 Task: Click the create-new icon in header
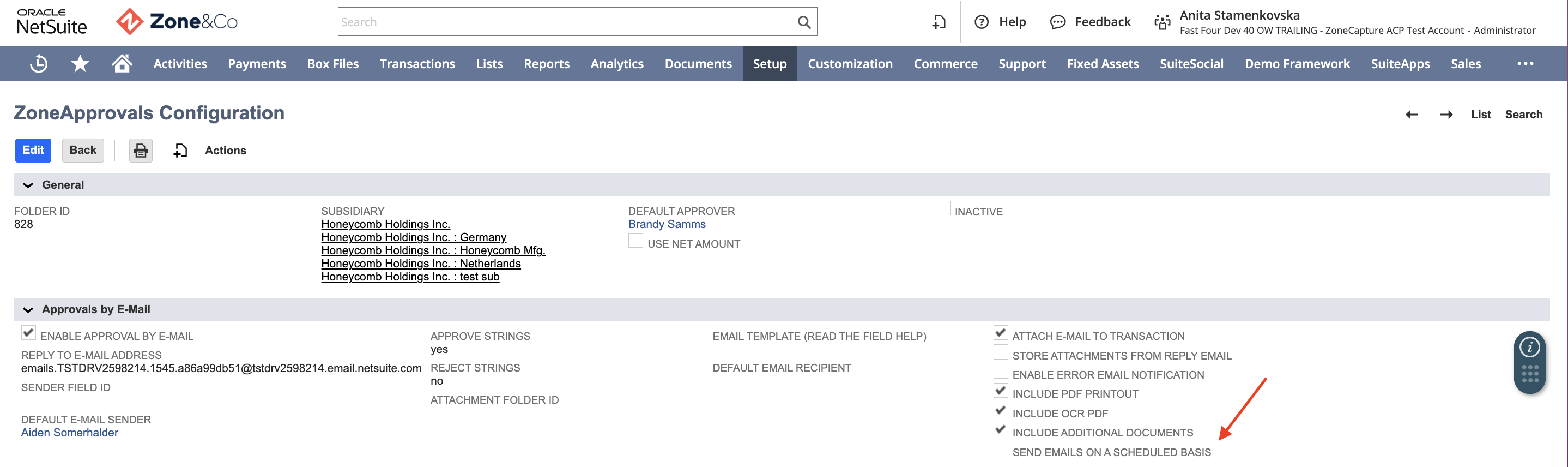point(939,22)
